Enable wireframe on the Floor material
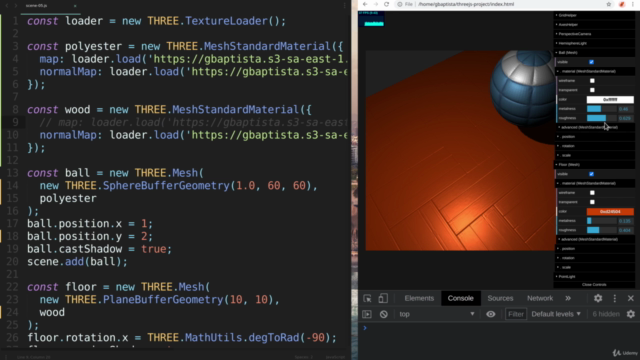The image size is (640, 360). 592,193
